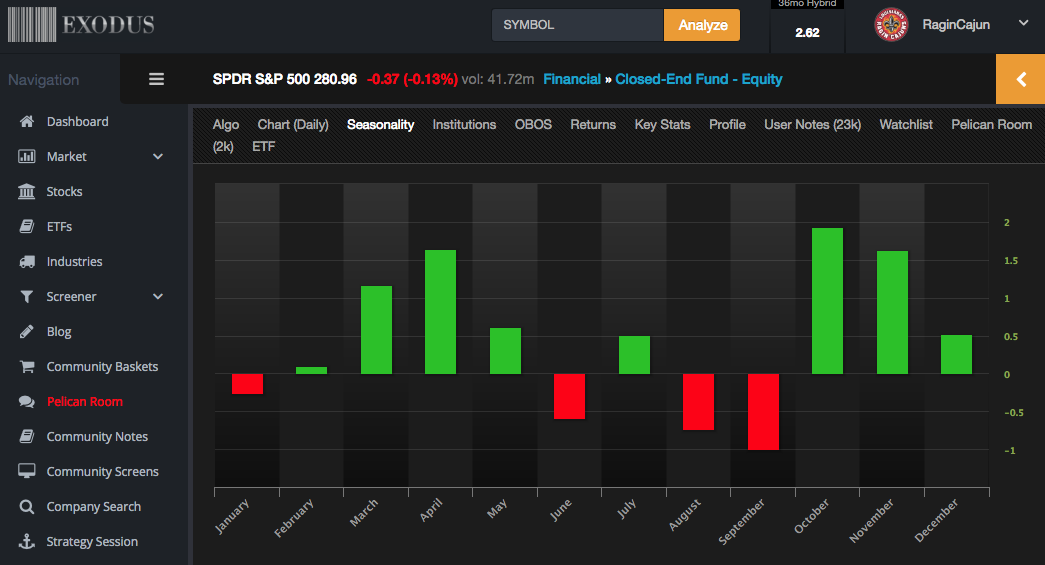Click the Market chart icon
This screenshot has height=565, width=1045.
27,157
